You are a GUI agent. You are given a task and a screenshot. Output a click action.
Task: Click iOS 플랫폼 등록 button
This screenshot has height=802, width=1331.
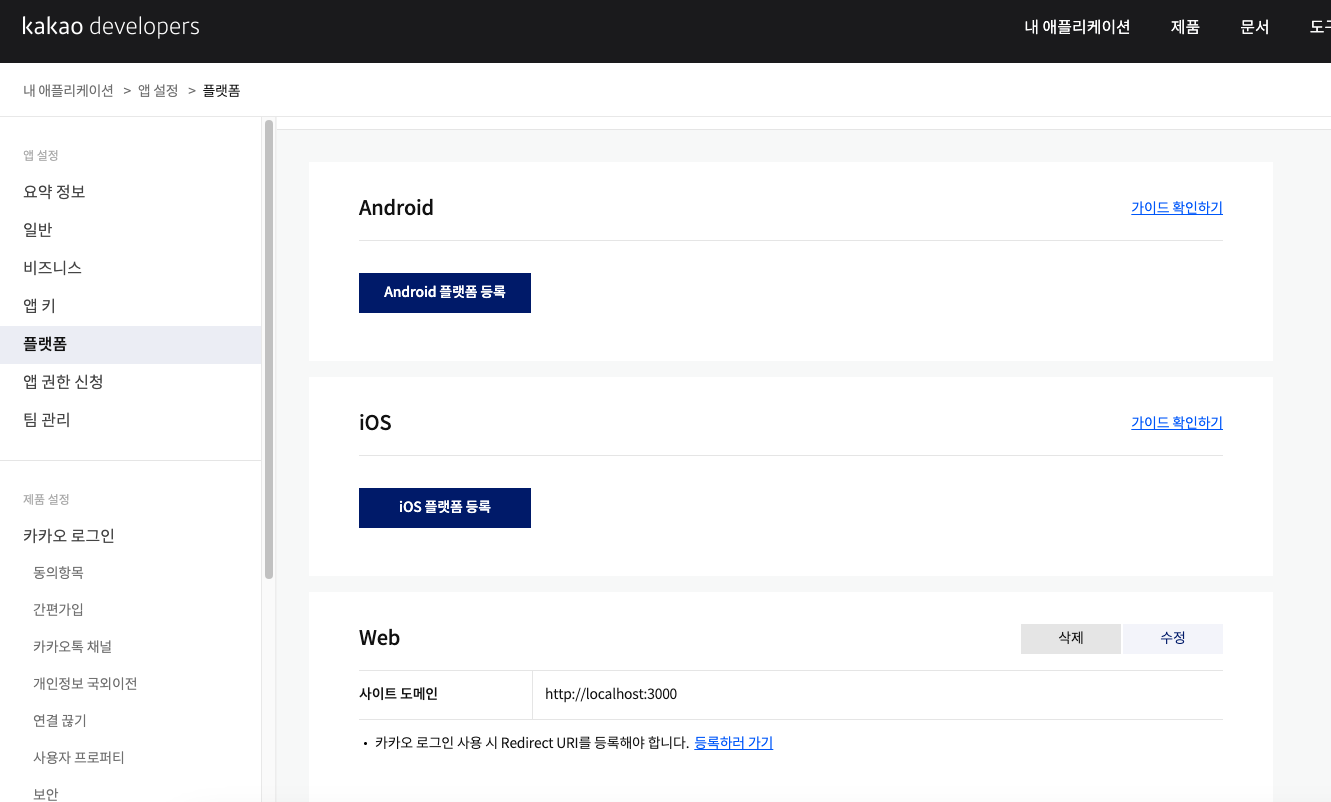point(445,508)
